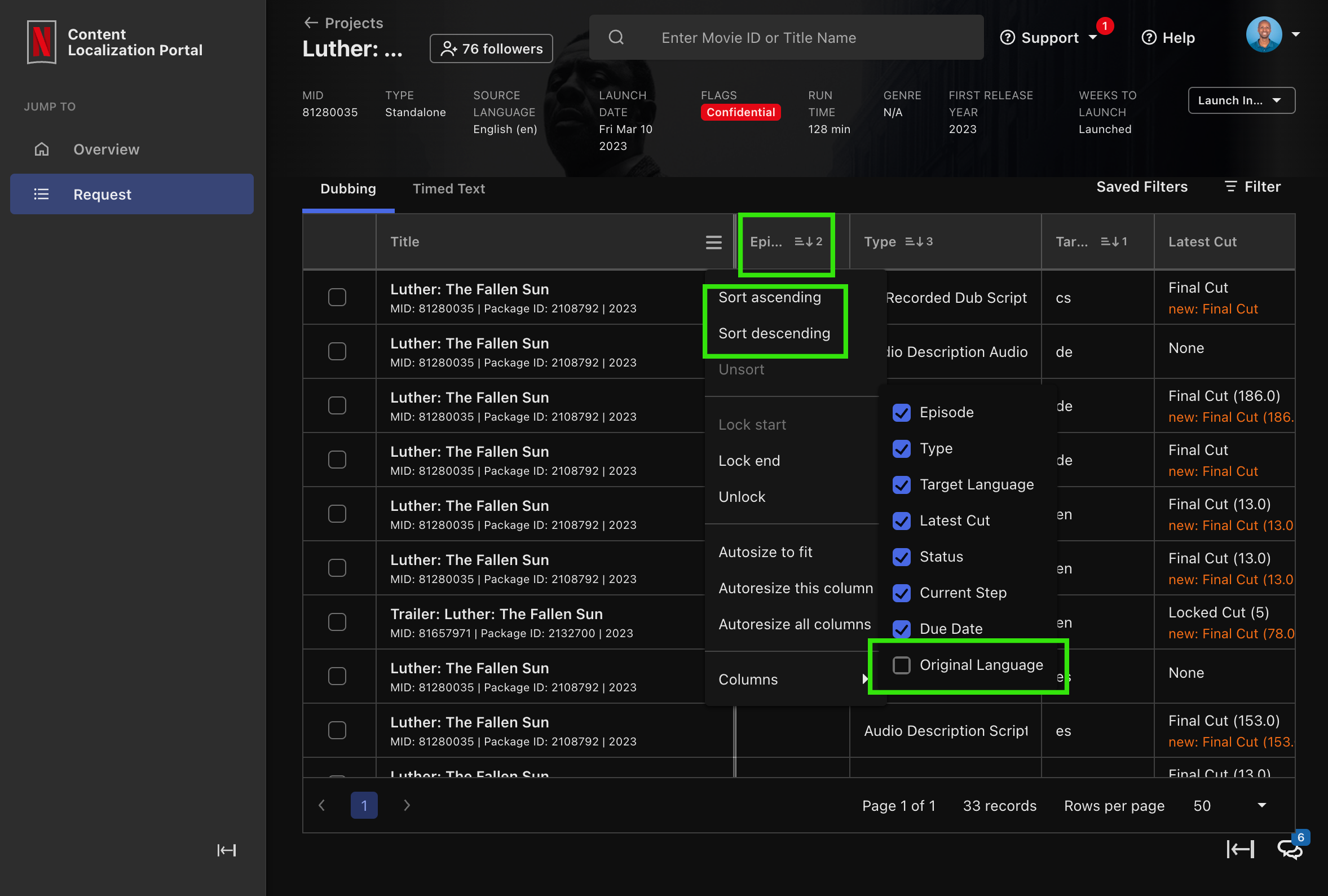Click the Timed Text tab
The height and width of the screenshot is (896, 1328).
[x=449, y=188]
